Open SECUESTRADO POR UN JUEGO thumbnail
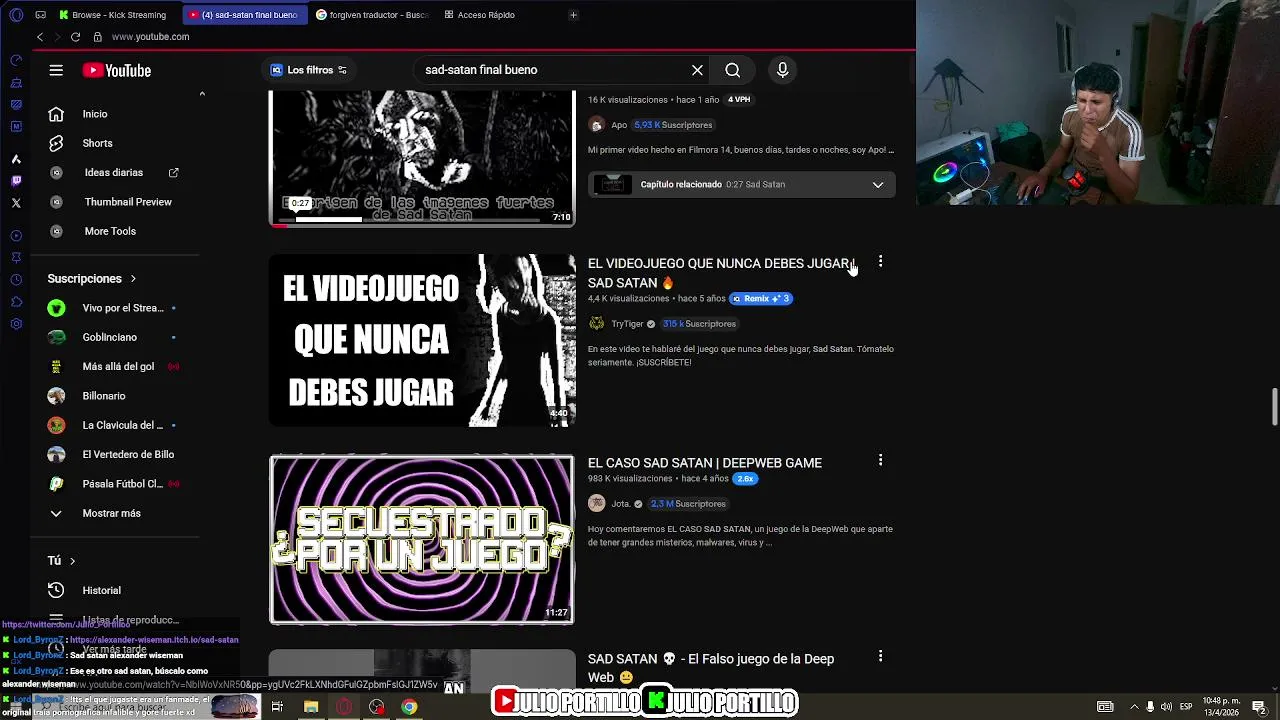Viewport: 1280px width, 720px height. [x=422, y=539]
